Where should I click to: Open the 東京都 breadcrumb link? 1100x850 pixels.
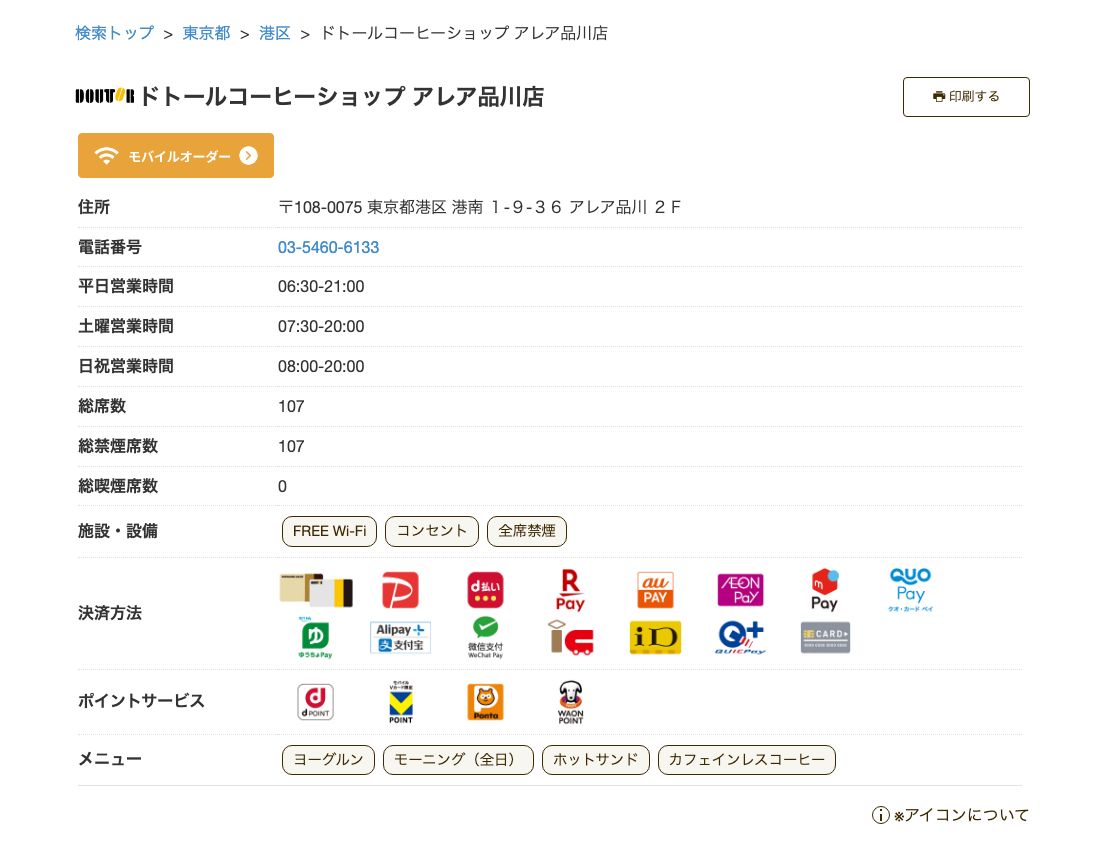[206, 33]
